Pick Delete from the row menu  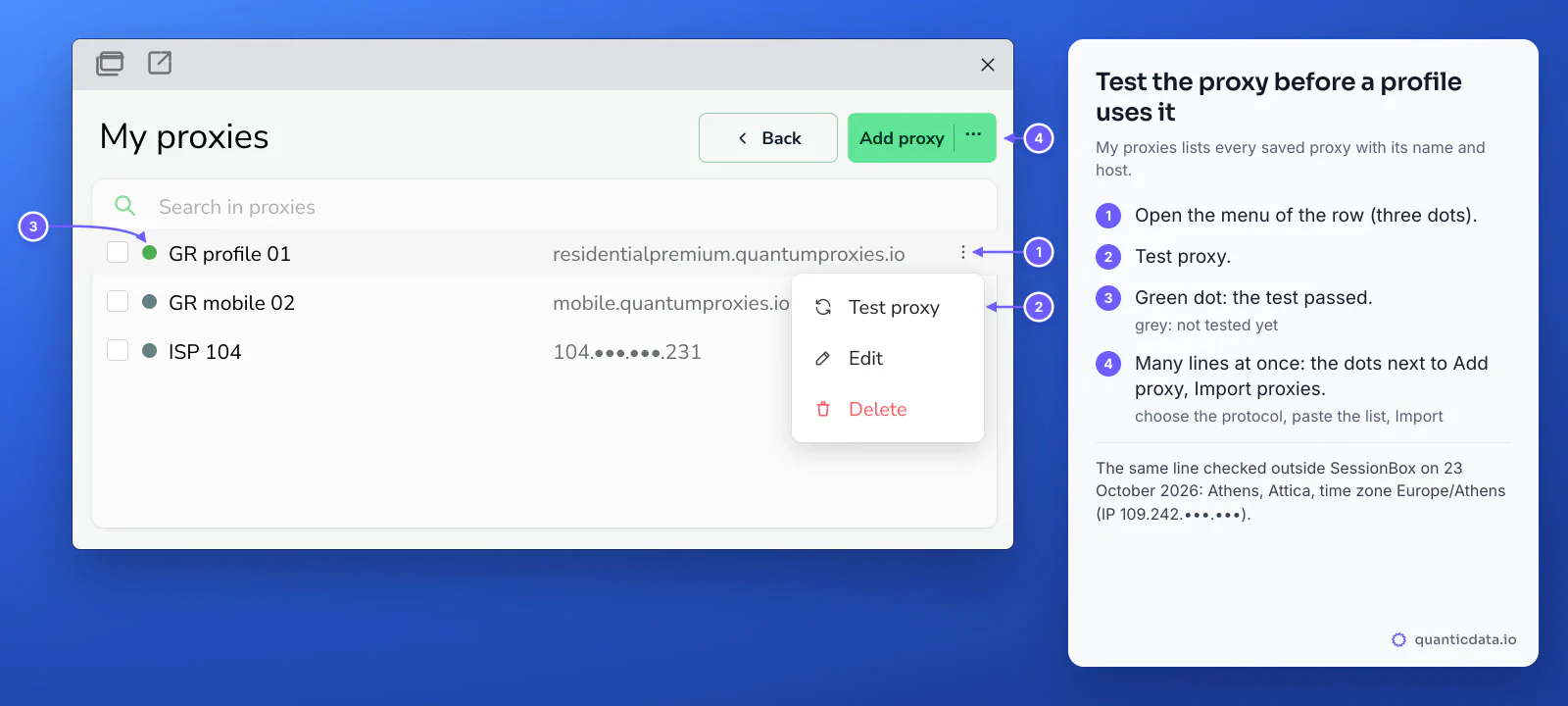(887, 410)
